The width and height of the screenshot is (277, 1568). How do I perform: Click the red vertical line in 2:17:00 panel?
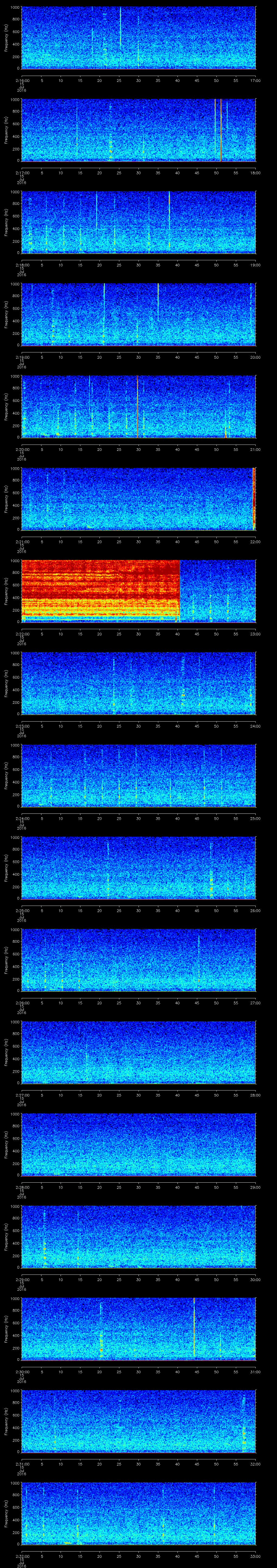(220, 130)
